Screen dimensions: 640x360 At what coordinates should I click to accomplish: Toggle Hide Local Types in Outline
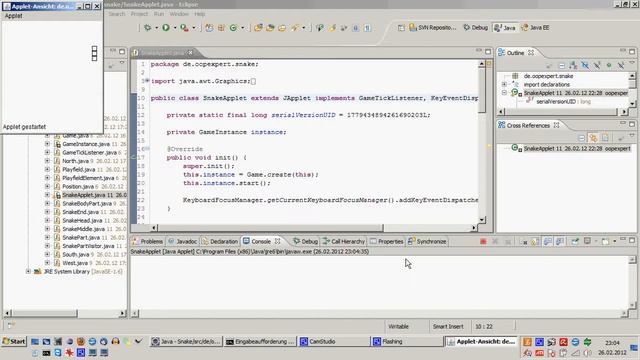(620, 65)
